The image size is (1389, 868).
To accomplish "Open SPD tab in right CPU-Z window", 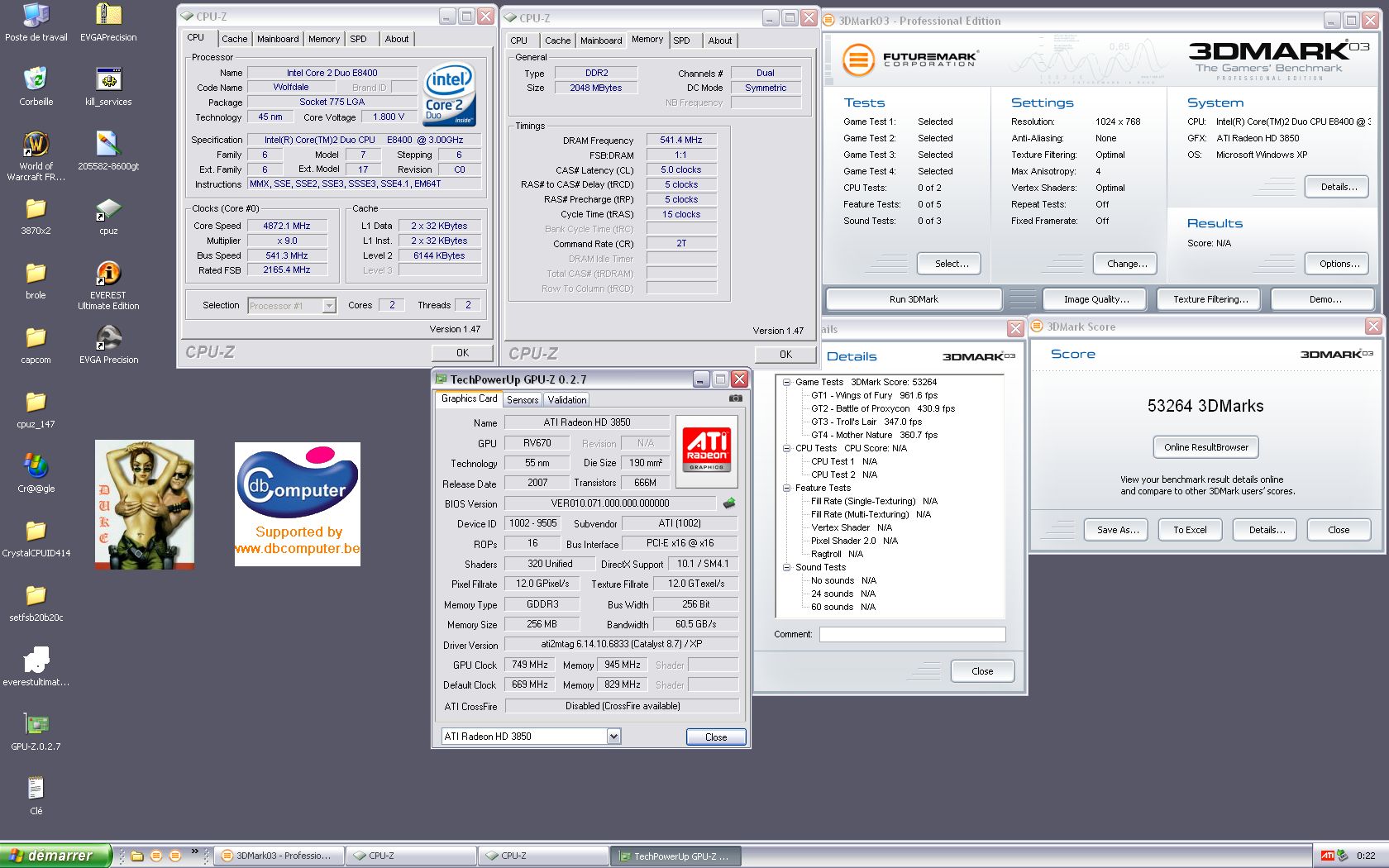I will 681,41.
